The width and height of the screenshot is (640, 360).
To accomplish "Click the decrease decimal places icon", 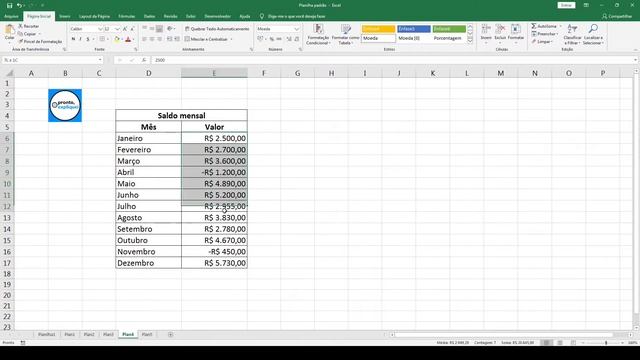I will pyautogui.click(x=296, y=39).
